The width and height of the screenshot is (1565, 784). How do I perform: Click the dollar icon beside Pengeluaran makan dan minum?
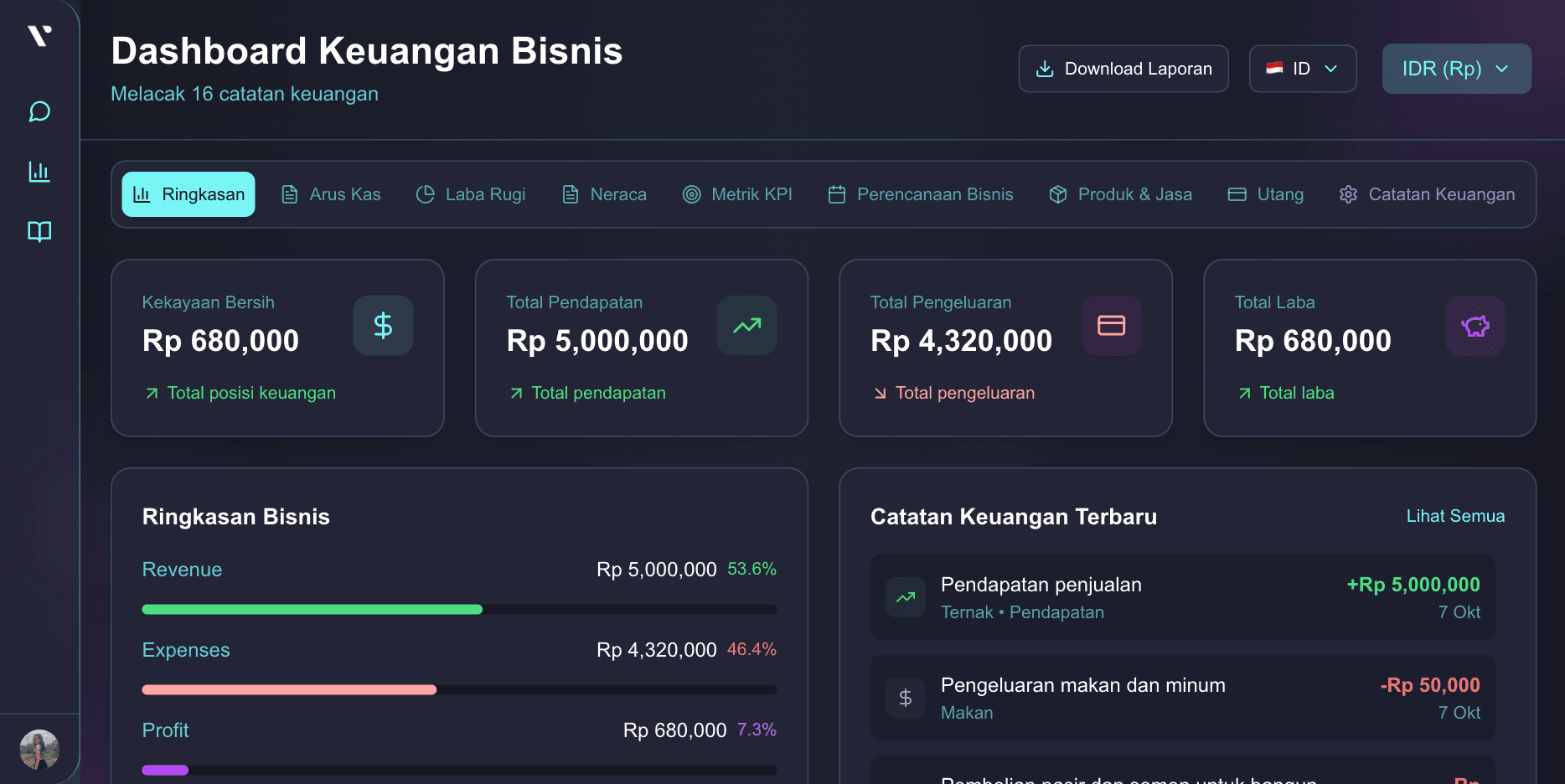point(905,697)
